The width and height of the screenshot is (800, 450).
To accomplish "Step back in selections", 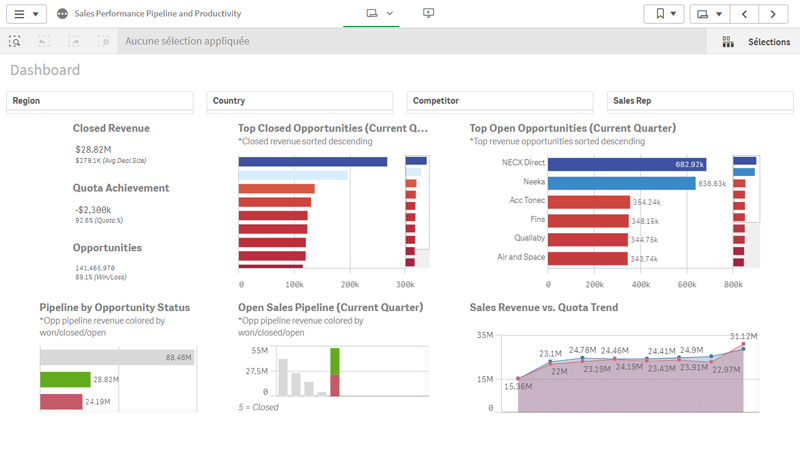I will 44,41.
